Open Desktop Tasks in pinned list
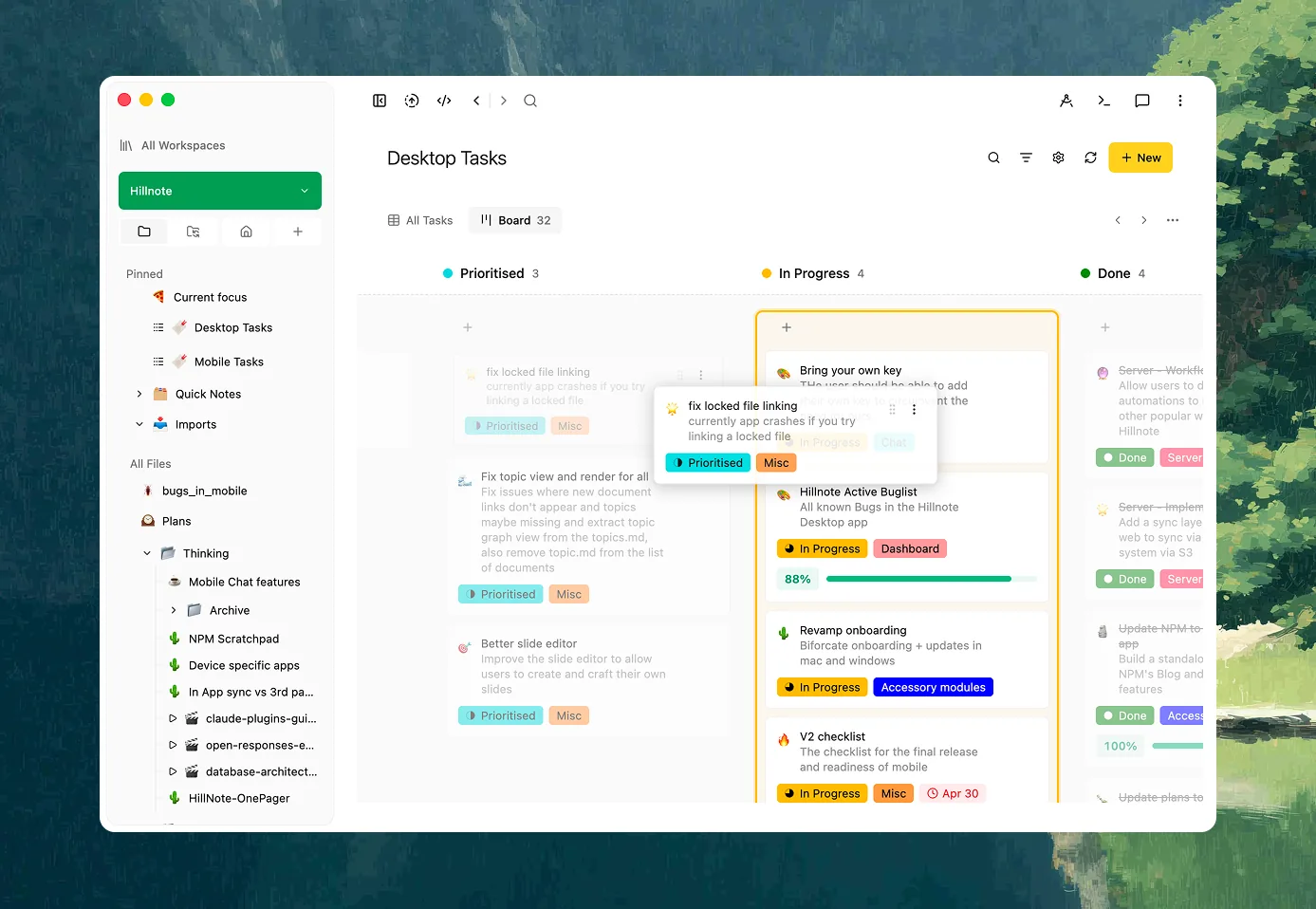The height and width of the screenshot is (909, 1316). click(233, 327)
